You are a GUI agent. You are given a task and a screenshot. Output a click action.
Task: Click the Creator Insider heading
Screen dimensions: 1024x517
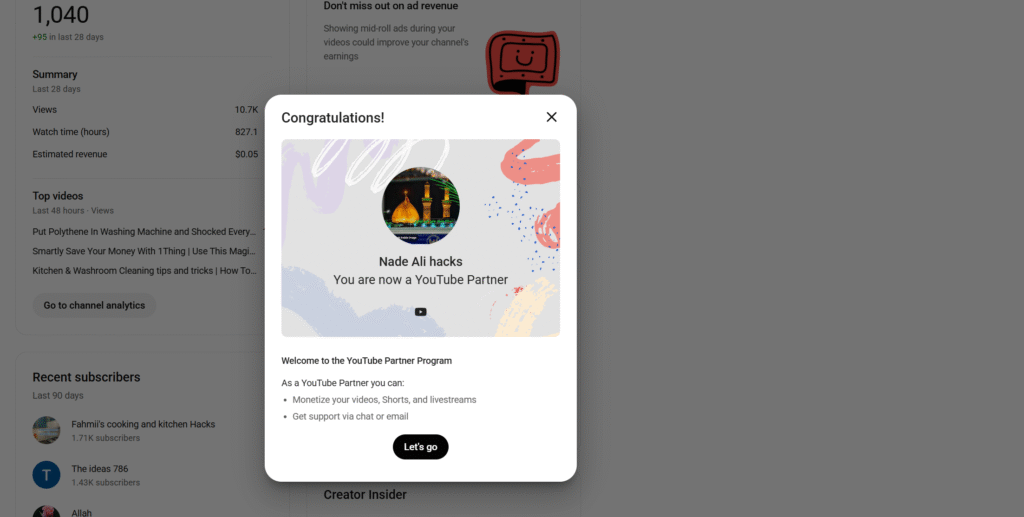[x=365, y=495]
